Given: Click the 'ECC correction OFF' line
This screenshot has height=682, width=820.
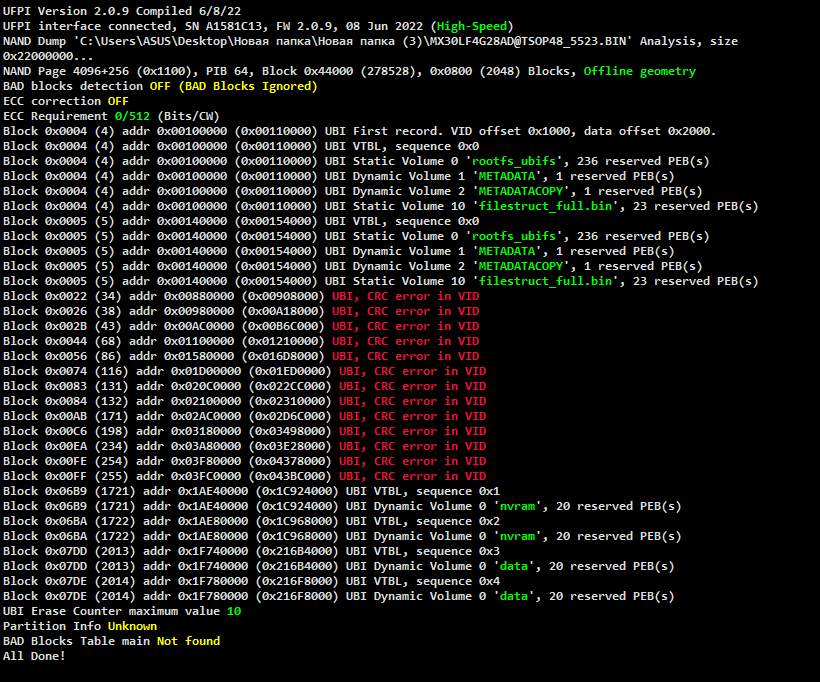Looking at the screenshot, I should (x=65, y=101).
